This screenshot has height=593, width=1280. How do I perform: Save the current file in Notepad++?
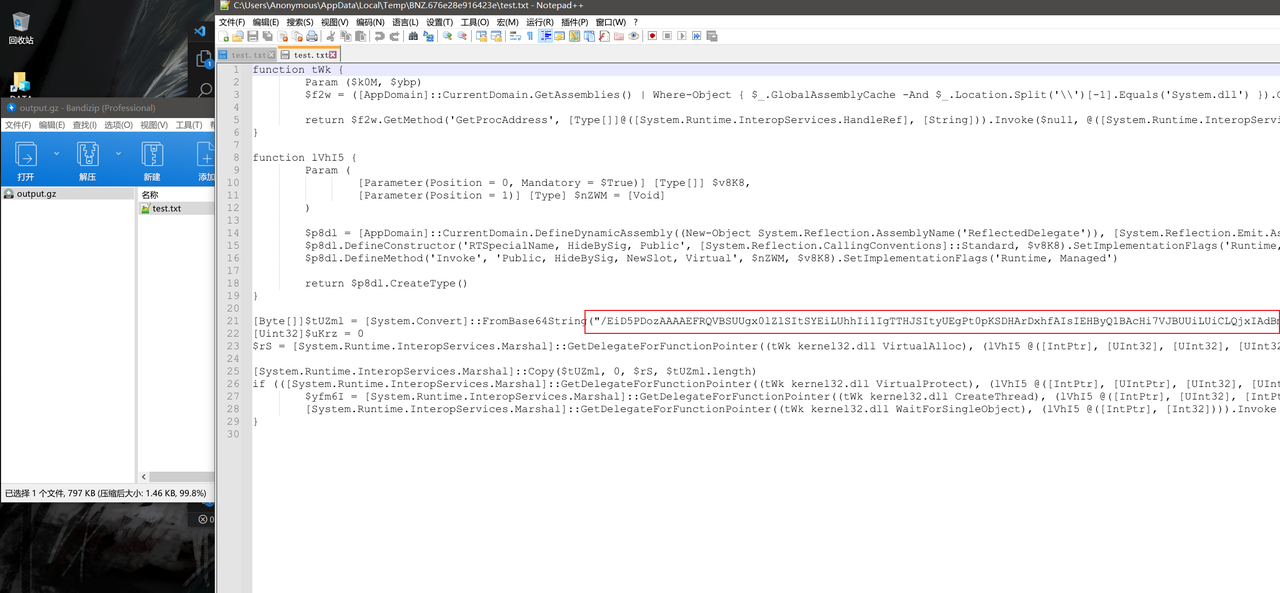[253, 36]
